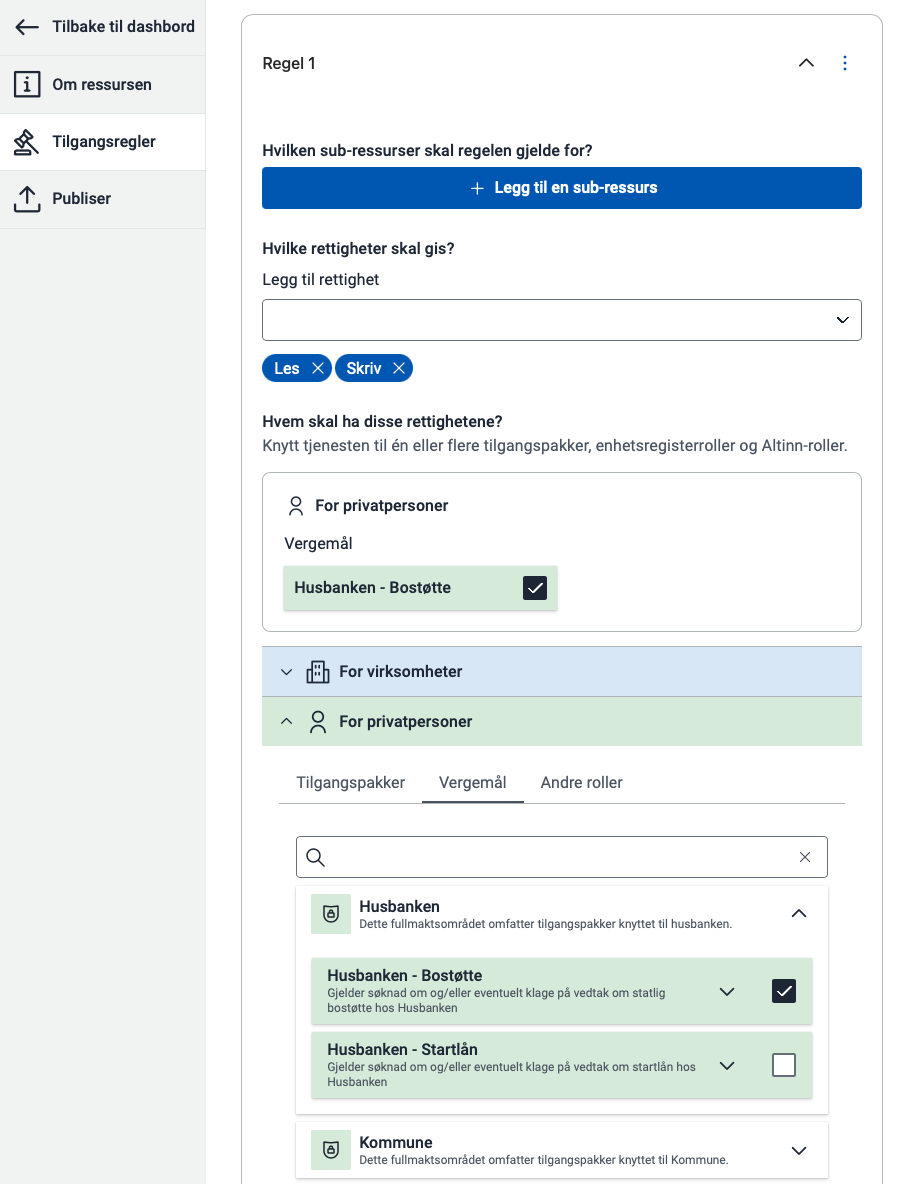Screen dimensions: 924x1184
Task: Click the Kommune shield icon
Action: (x=331, y=1150)
